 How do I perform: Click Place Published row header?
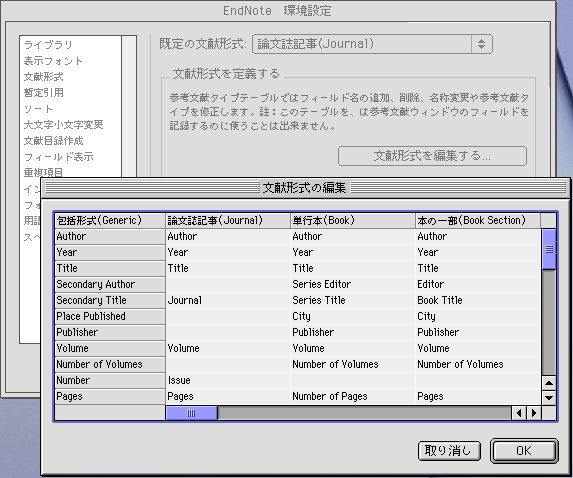click(x=110, y=316)
